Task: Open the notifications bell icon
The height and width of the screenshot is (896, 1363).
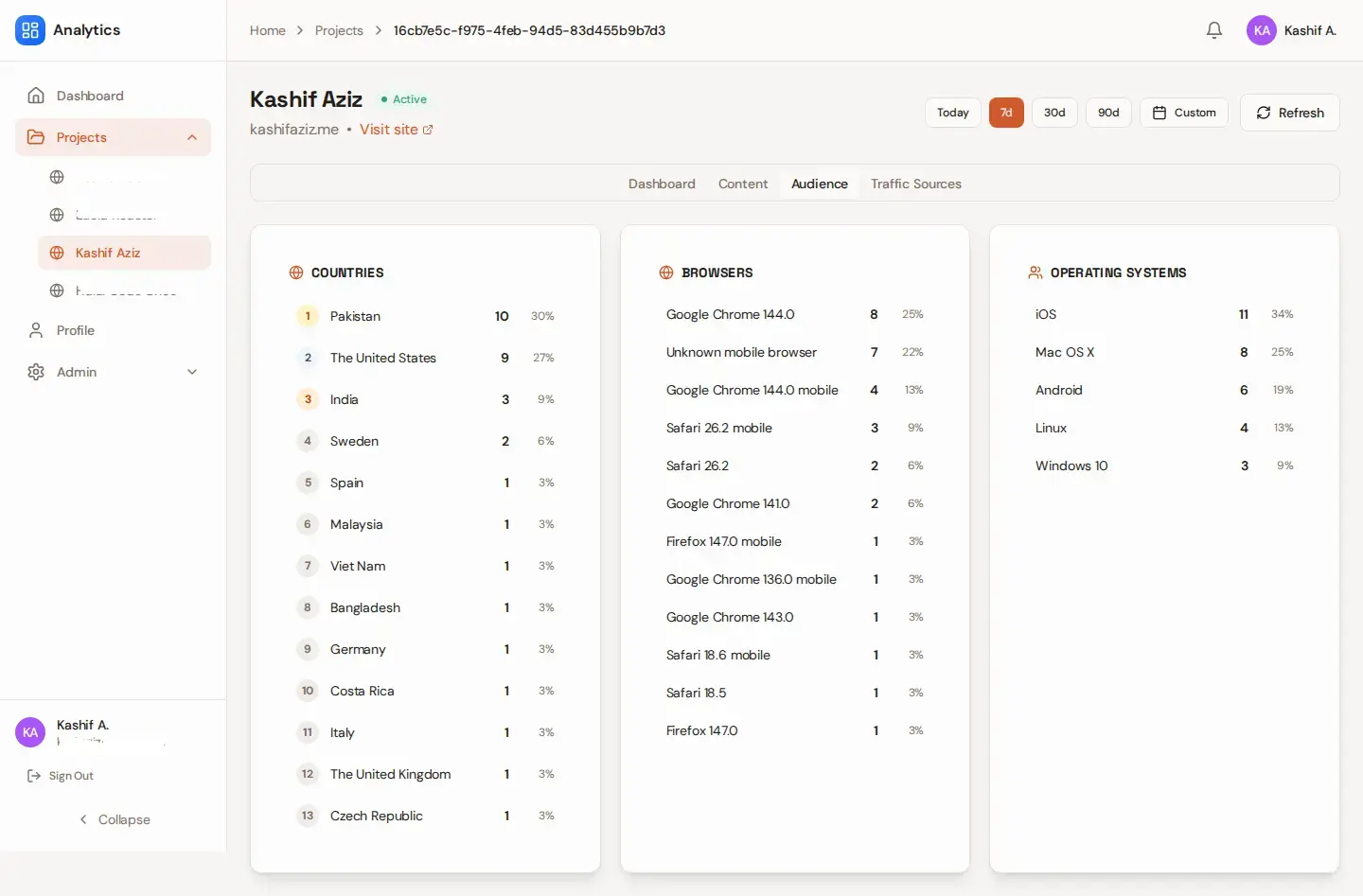Action: (1214, 30)
